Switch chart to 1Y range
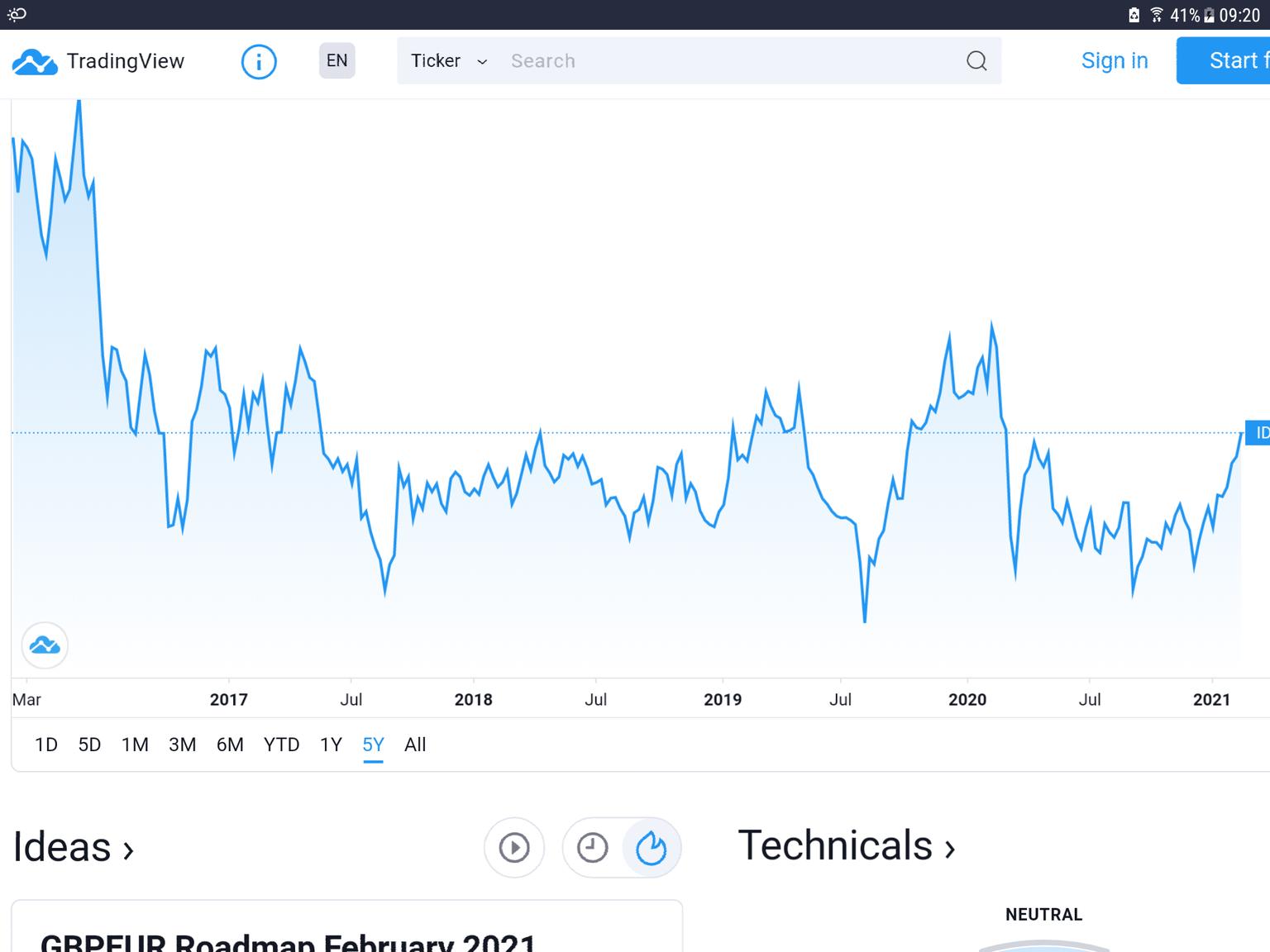The image size is (1270, 952). coord(331,745)
